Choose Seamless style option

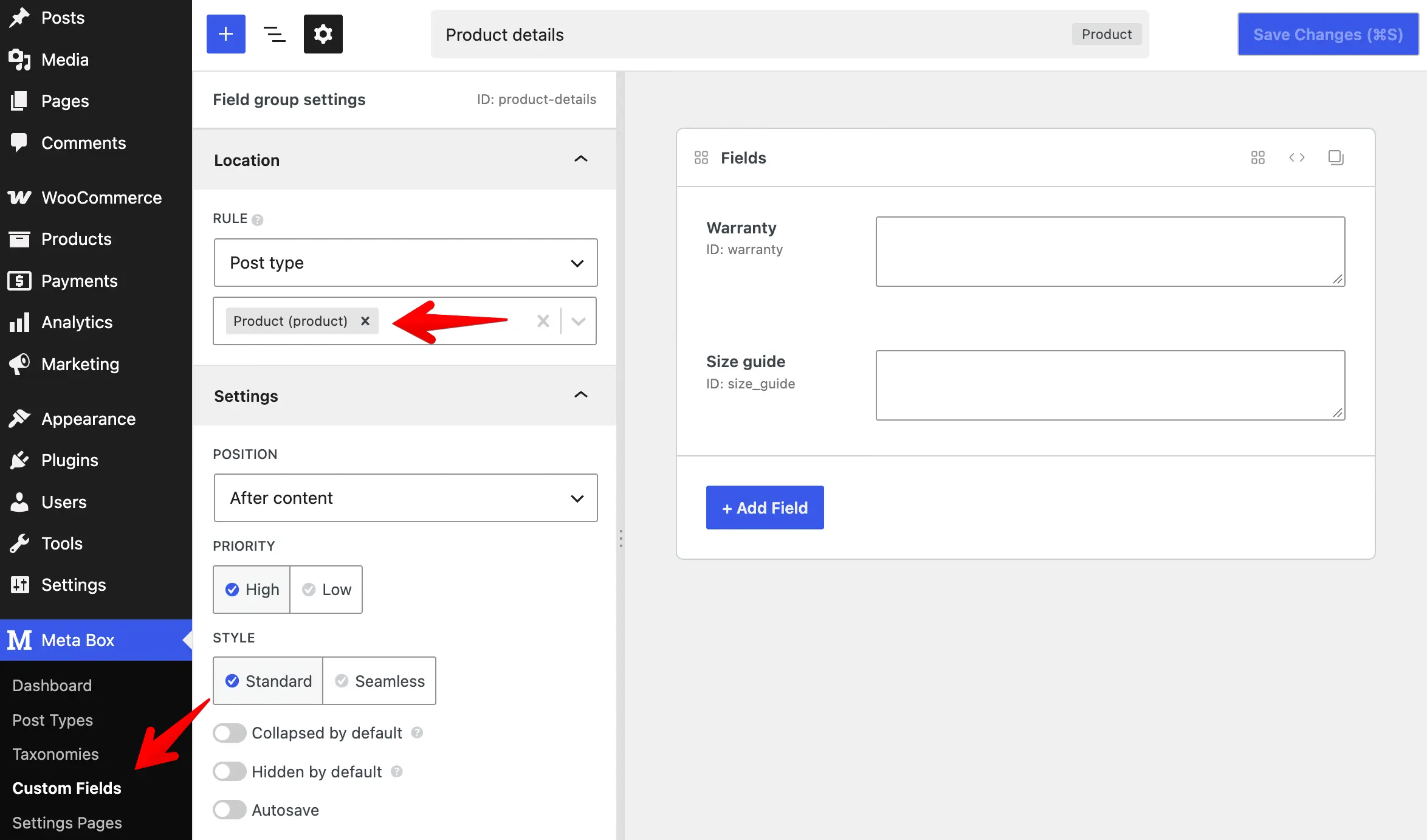click(379, 681)
